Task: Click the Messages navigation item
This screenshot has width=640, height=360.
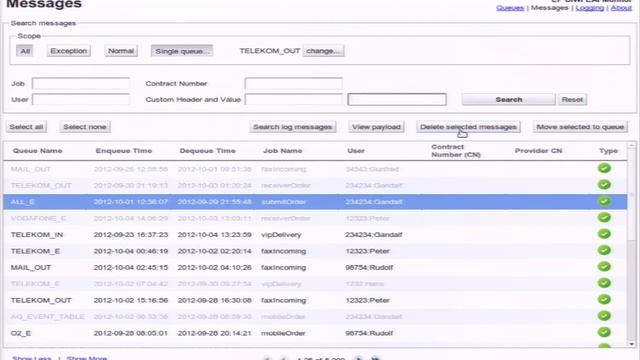Action: coord(549,8)
